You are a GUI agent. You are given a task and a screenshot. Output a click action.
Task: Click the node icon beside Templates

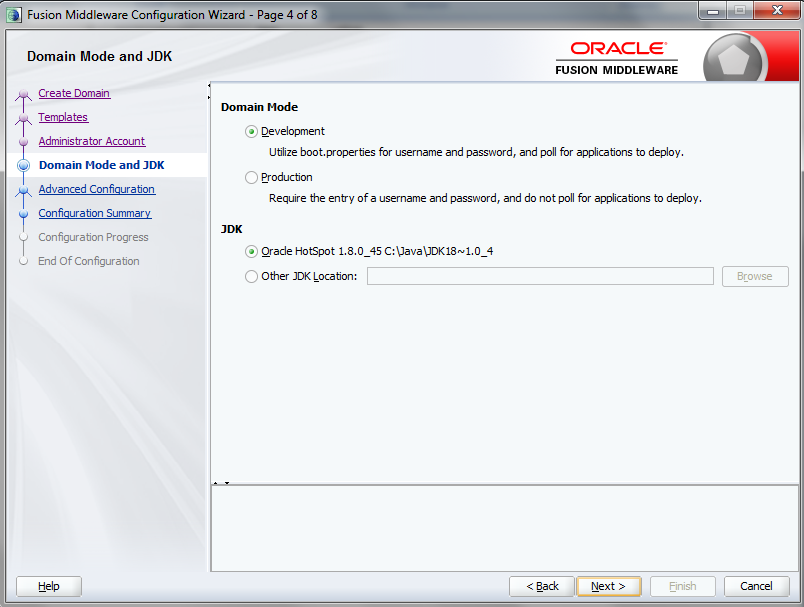click(x=23, y=117)
